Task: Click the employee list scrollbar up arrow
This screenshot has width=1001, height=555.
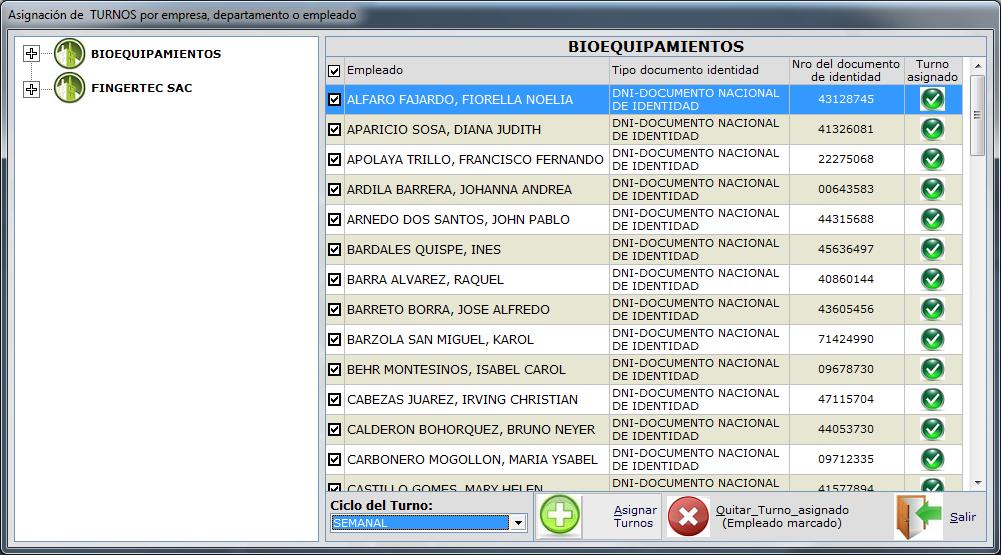Action: coord(977,66)
